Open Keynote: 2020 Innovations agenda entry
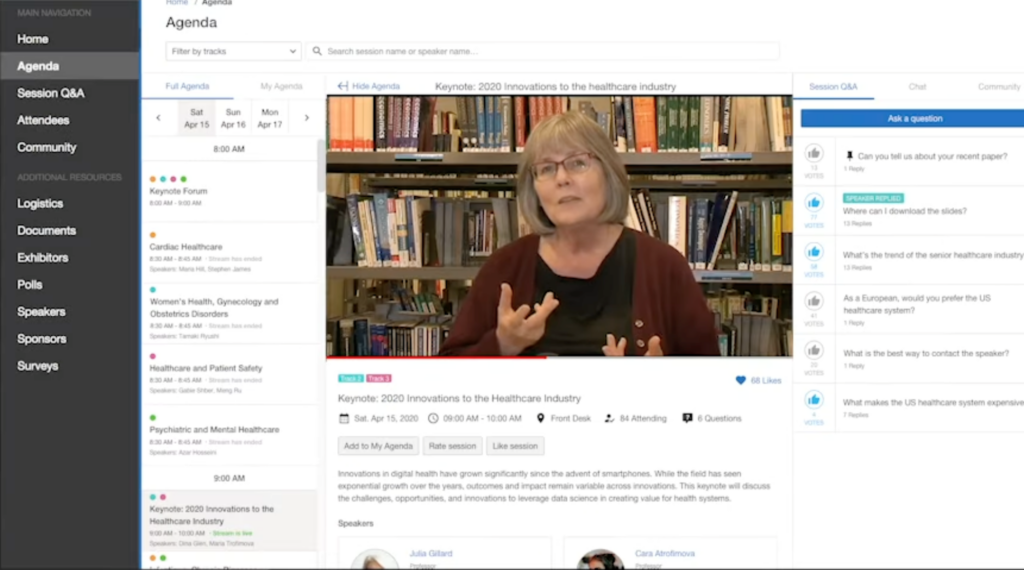1024x570 pixels. pyautogui.click(x=229, y=520)
